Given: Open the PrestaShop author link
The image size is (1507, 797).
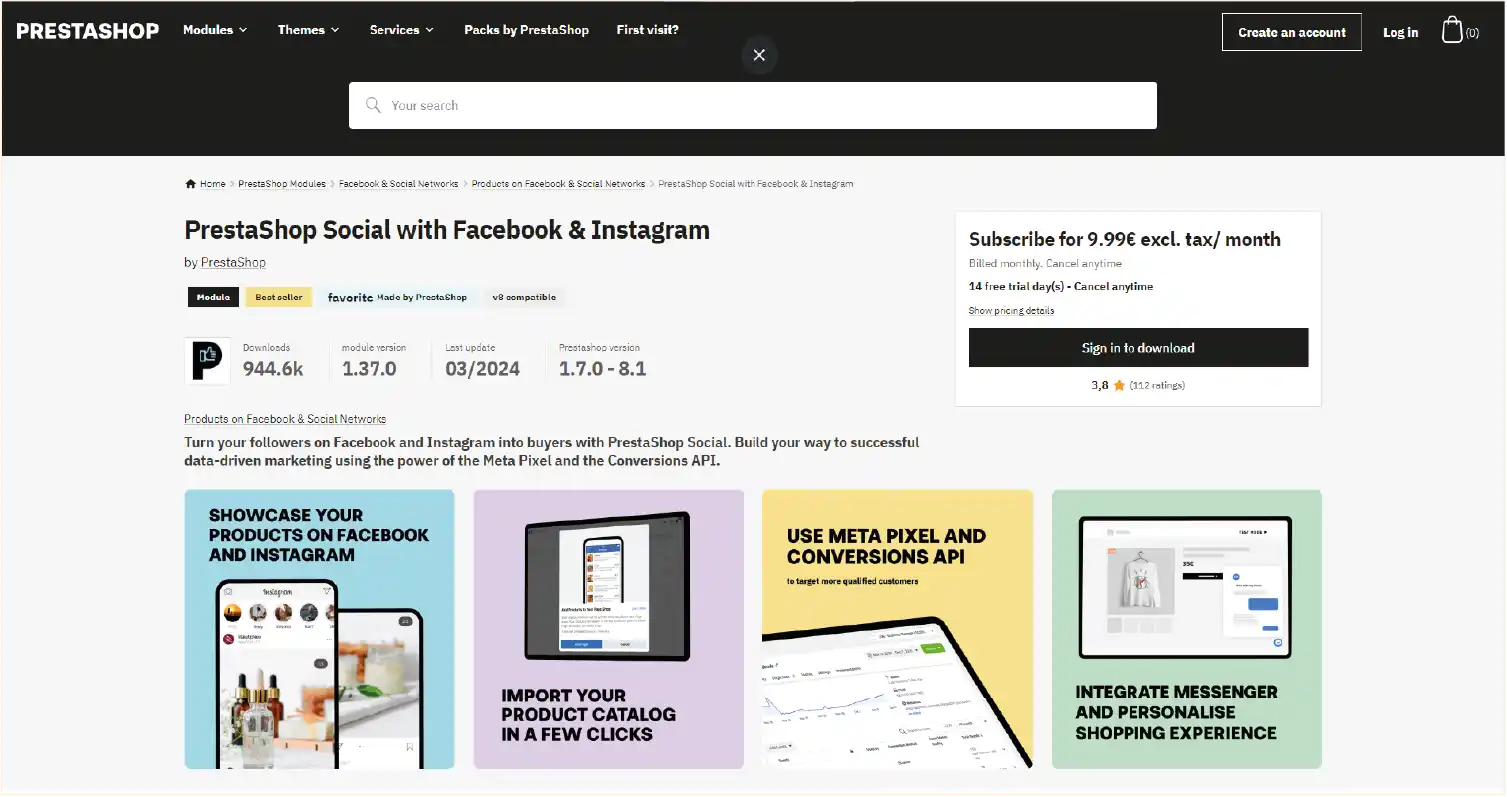Looking at the screenshot, I should click(x=233, y=262).
